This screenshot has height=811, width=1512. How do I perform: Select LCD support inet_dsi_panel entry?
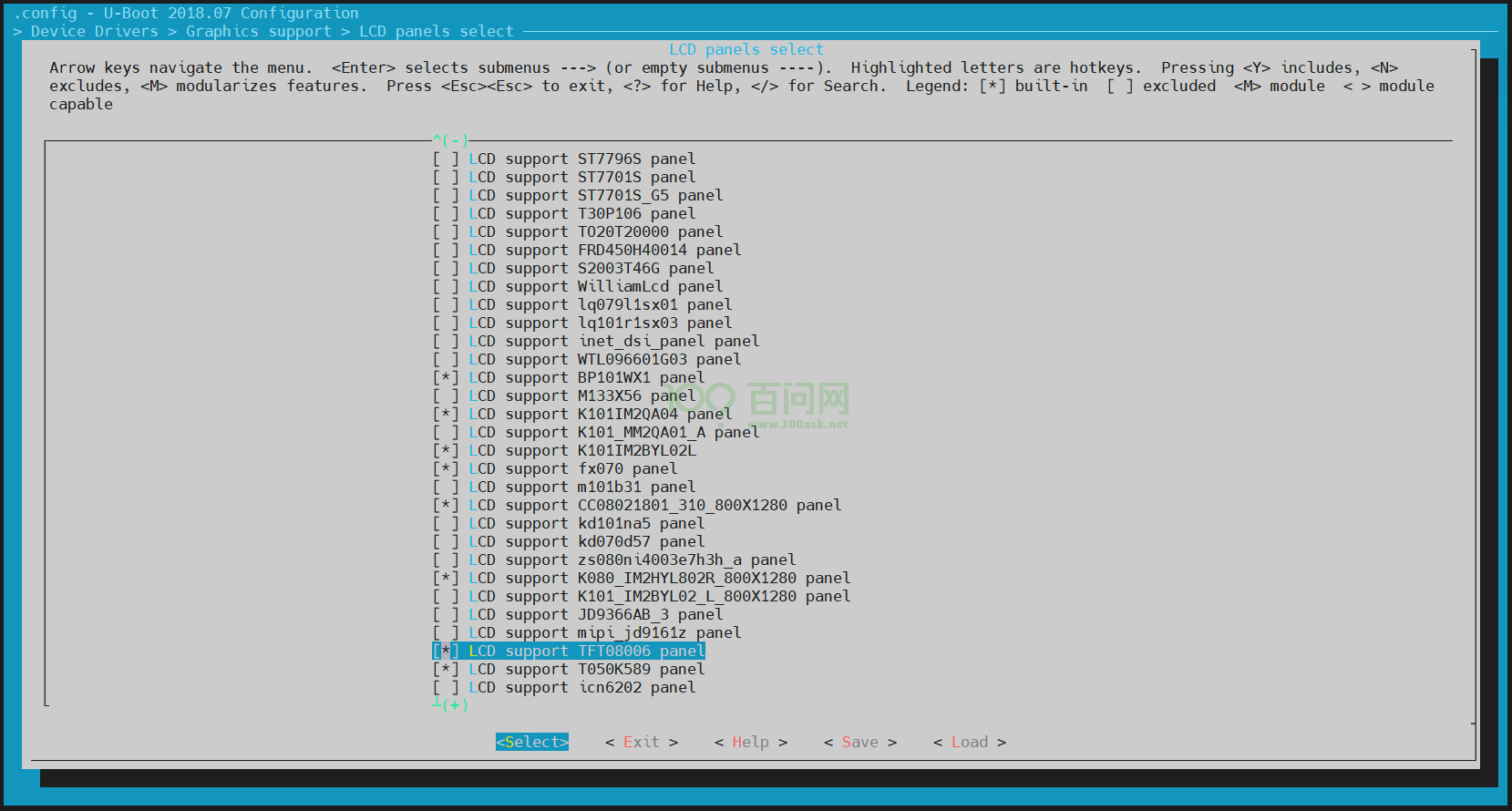(x=613, y=342)
